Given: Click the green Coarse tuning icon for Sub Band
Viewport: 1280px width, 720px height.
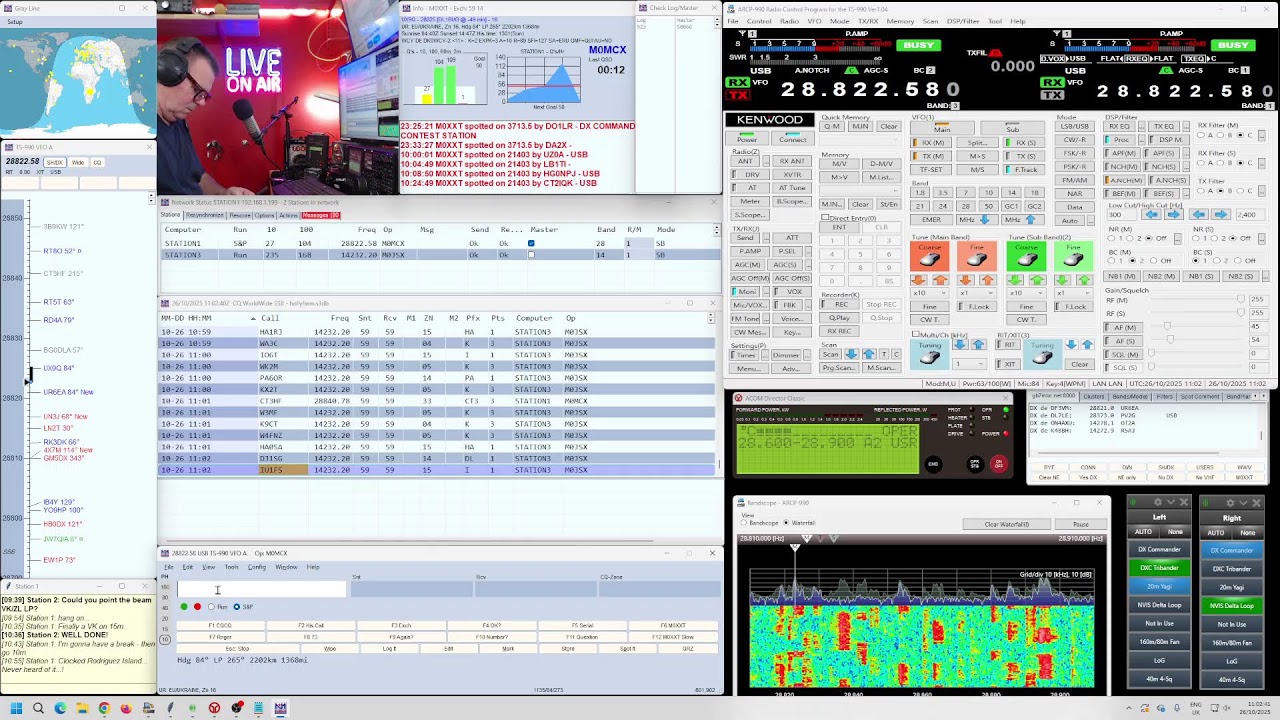Looking at the screenshot, I should coord(1026,256).
